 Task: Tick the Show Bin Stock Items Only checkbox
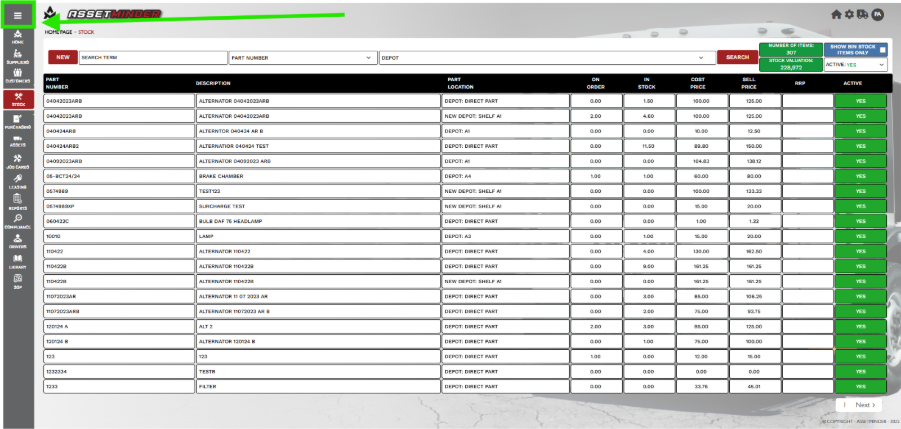click(x=883, y=50)
